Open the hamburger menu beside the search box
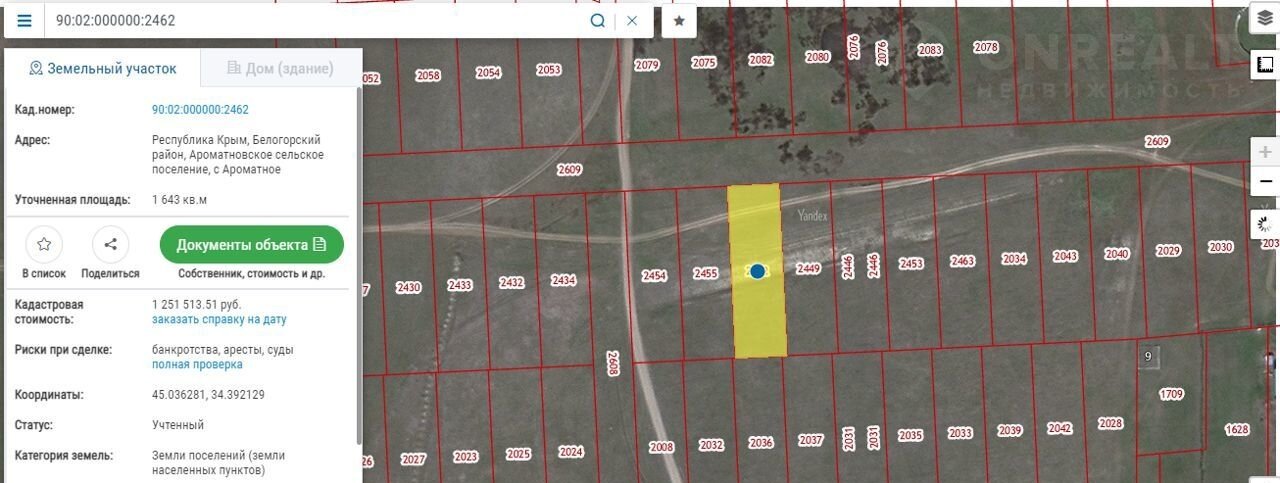Image resolution: width=1280 pixels, height=483 pixels. (x=24, y=21)
